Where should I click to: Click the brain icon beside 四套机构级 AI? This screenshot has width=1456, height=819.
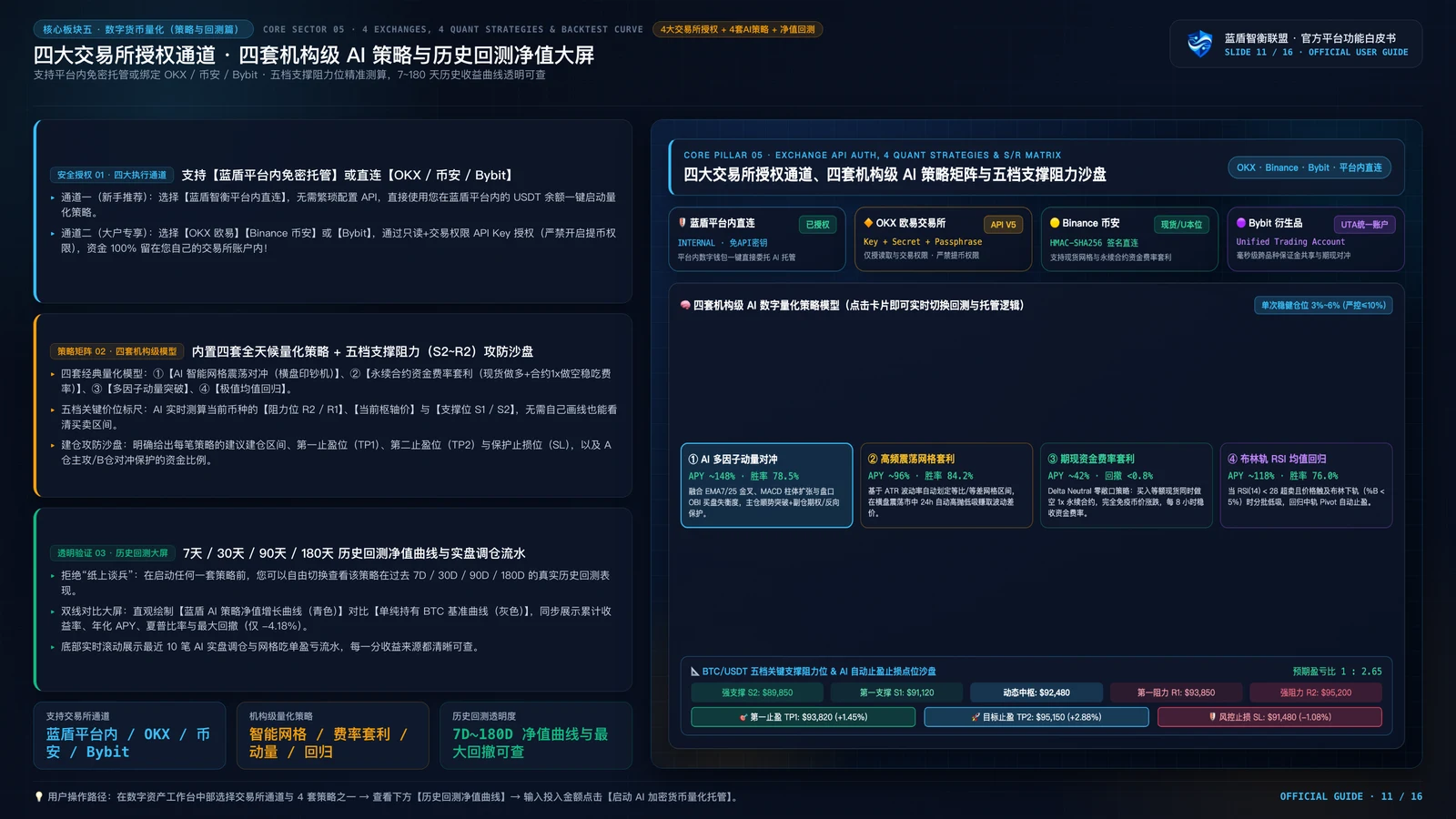point(685,306)
